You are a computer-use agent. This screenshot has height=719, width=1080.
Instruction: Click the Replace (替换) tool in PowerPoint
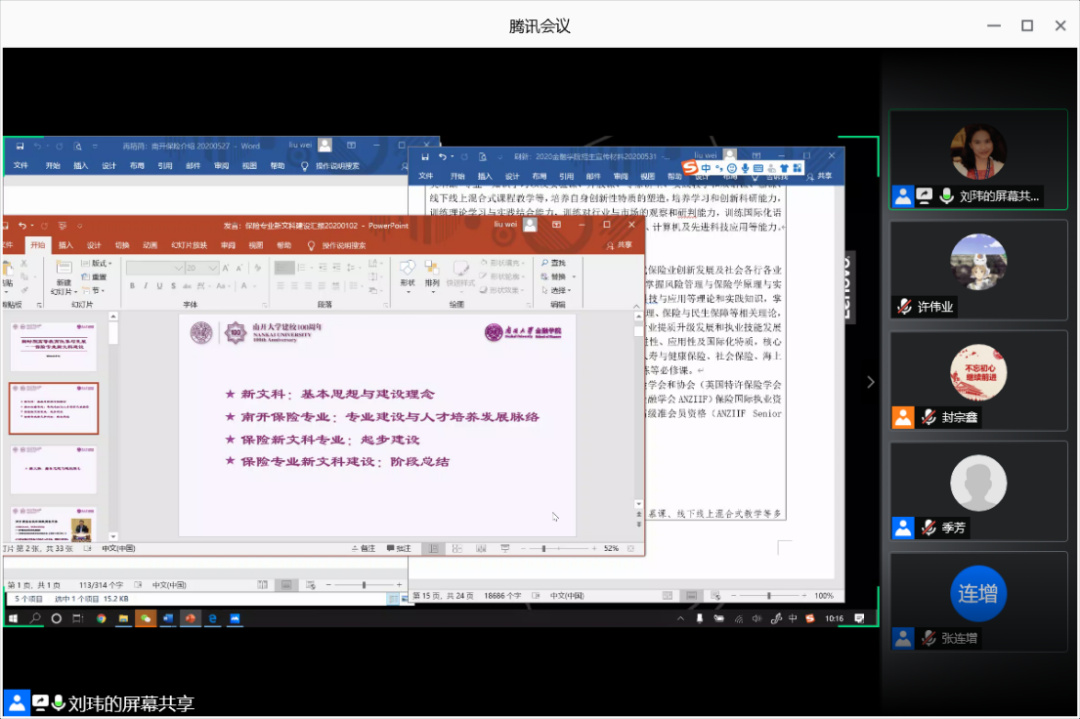tap(553, 276)
